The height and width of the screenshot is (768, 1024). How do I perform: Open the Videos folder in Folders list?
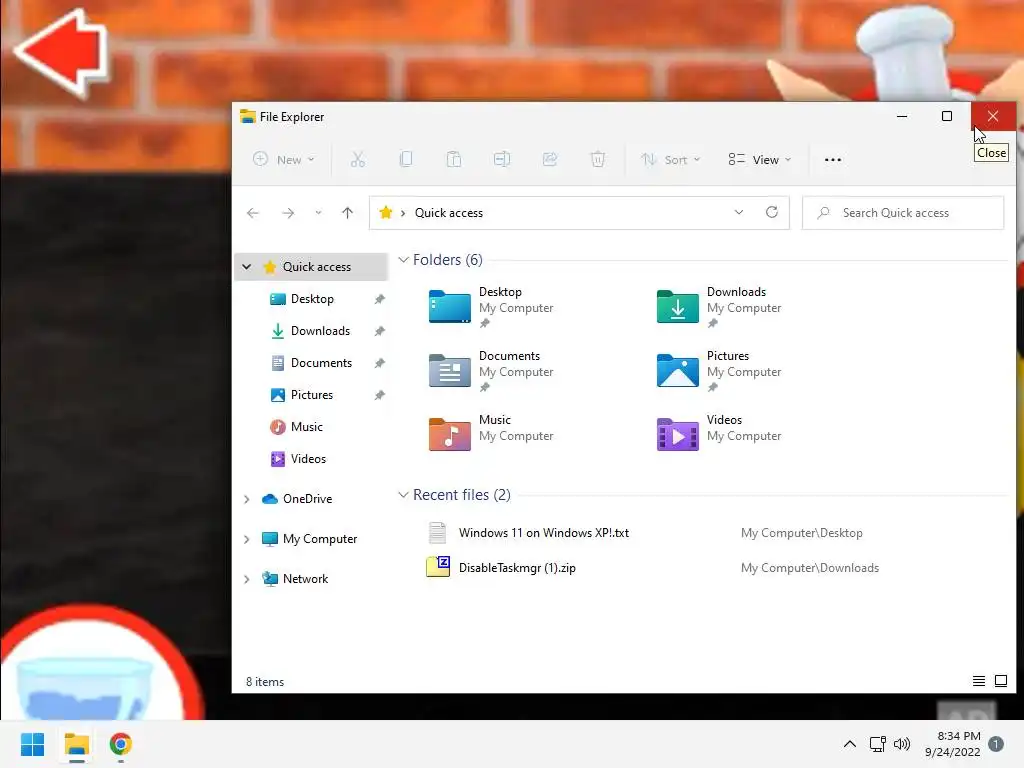pyautogui.click(x=719, y=434)
